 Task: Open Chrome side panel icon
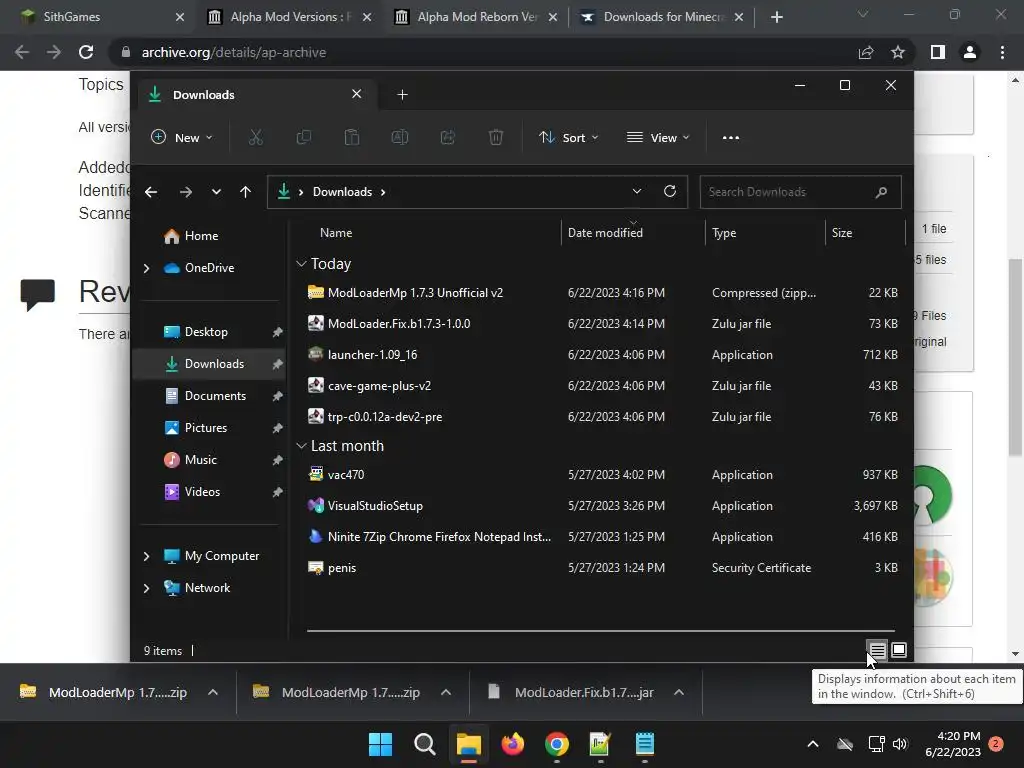tap(938, 52)
